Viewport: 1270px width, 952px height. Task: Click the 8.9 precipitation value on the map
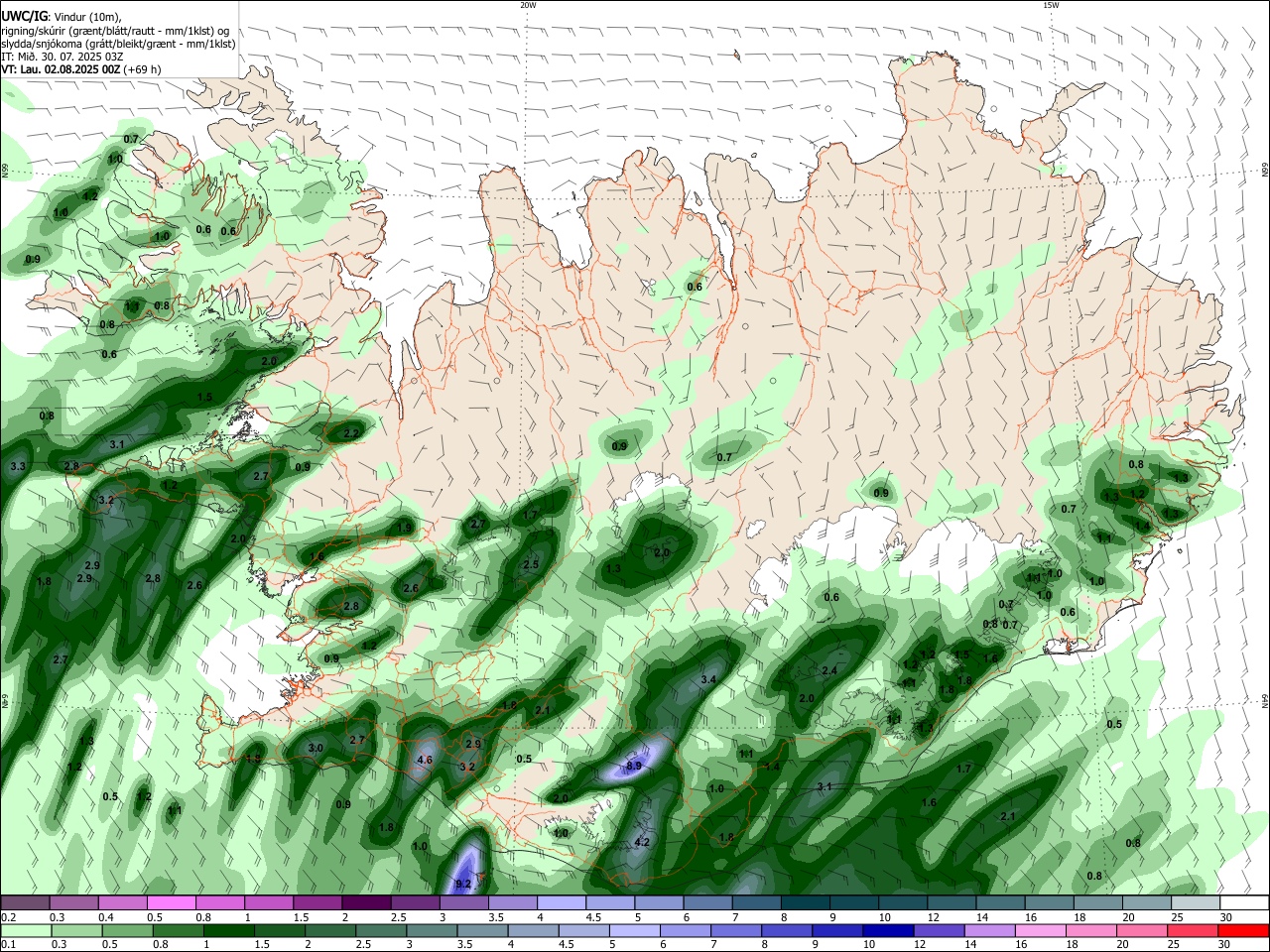[635, 766]
